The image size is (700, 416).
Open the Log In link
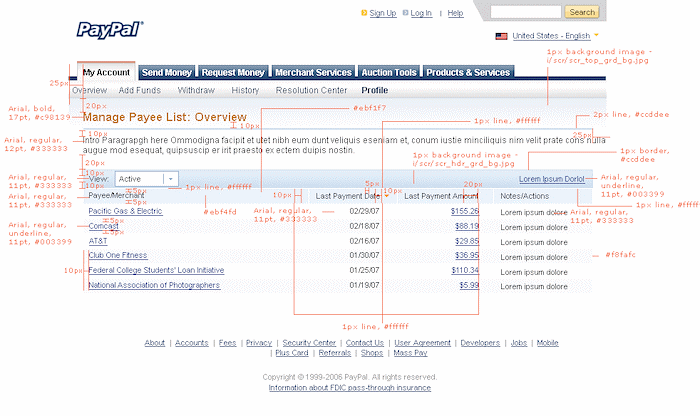(x=421, y=13)
